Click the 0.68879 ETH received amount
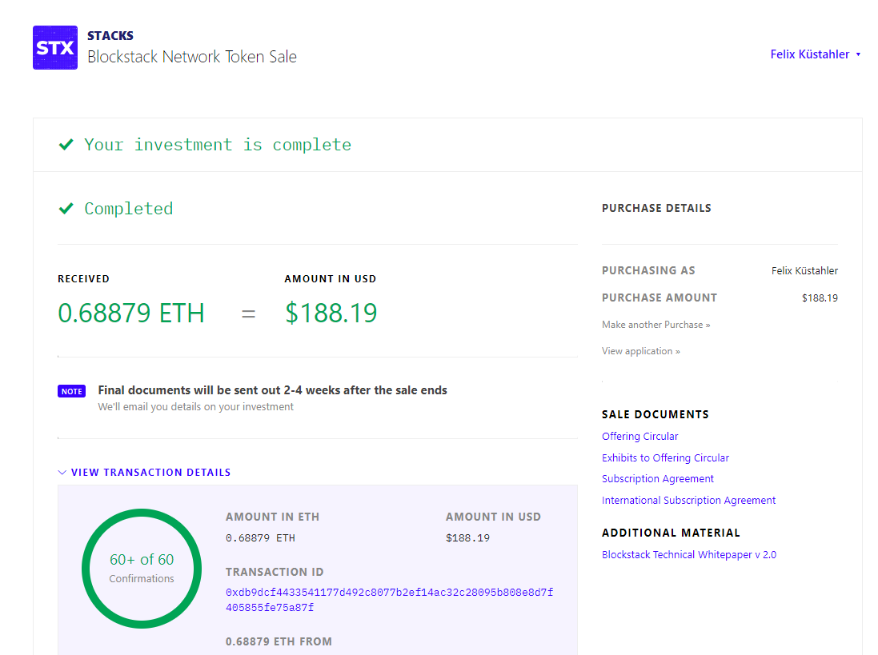Viewport: 878px width, 655px height. point(131,313)
